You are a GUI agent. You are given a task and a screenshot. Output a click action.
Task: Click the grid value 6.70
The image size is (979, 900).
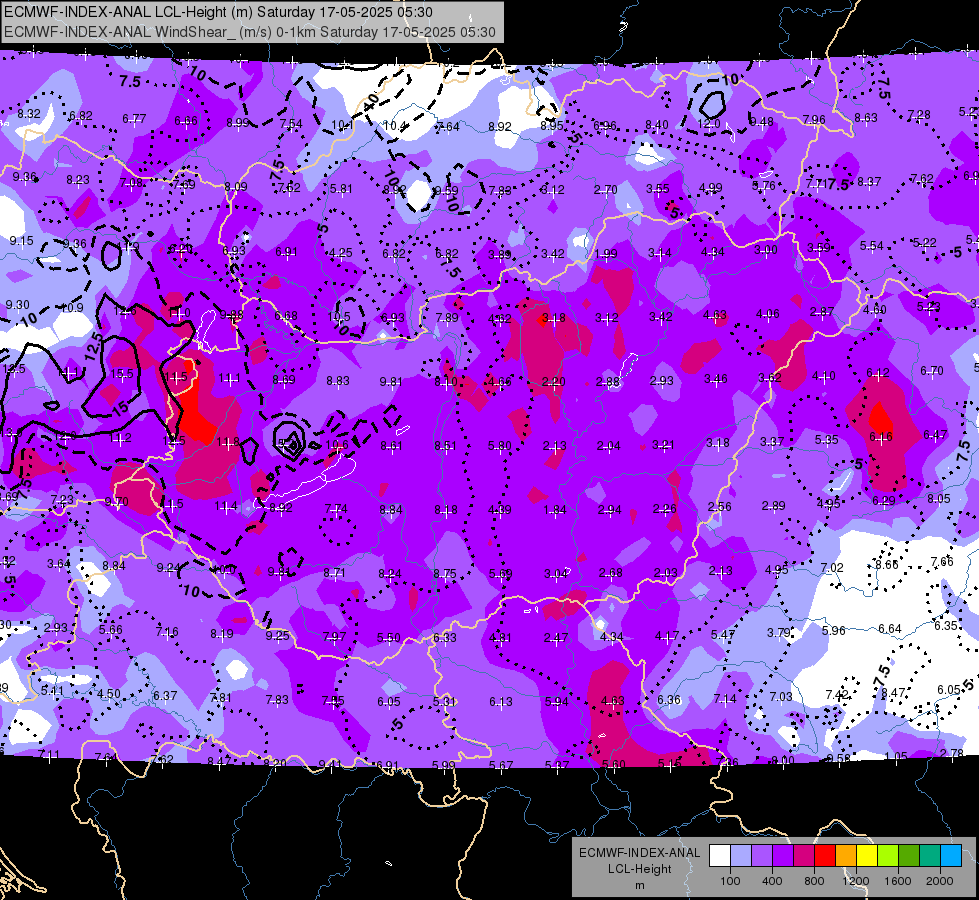pyautogui.click(x=932, y=371)
